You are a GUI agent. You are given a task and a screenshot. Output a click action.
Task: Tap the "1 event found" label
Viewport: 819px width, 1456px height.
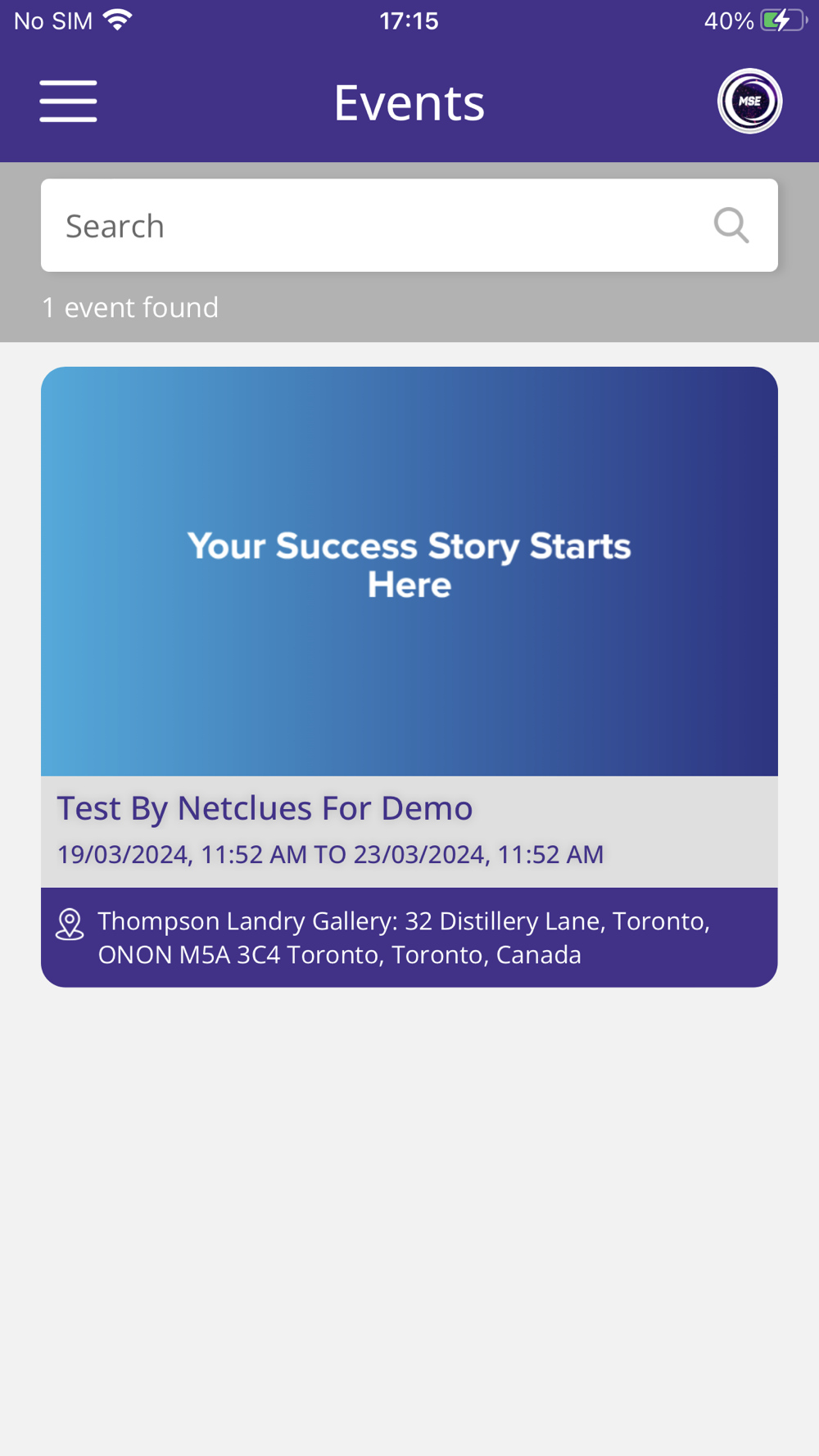(x=130, y=307)
